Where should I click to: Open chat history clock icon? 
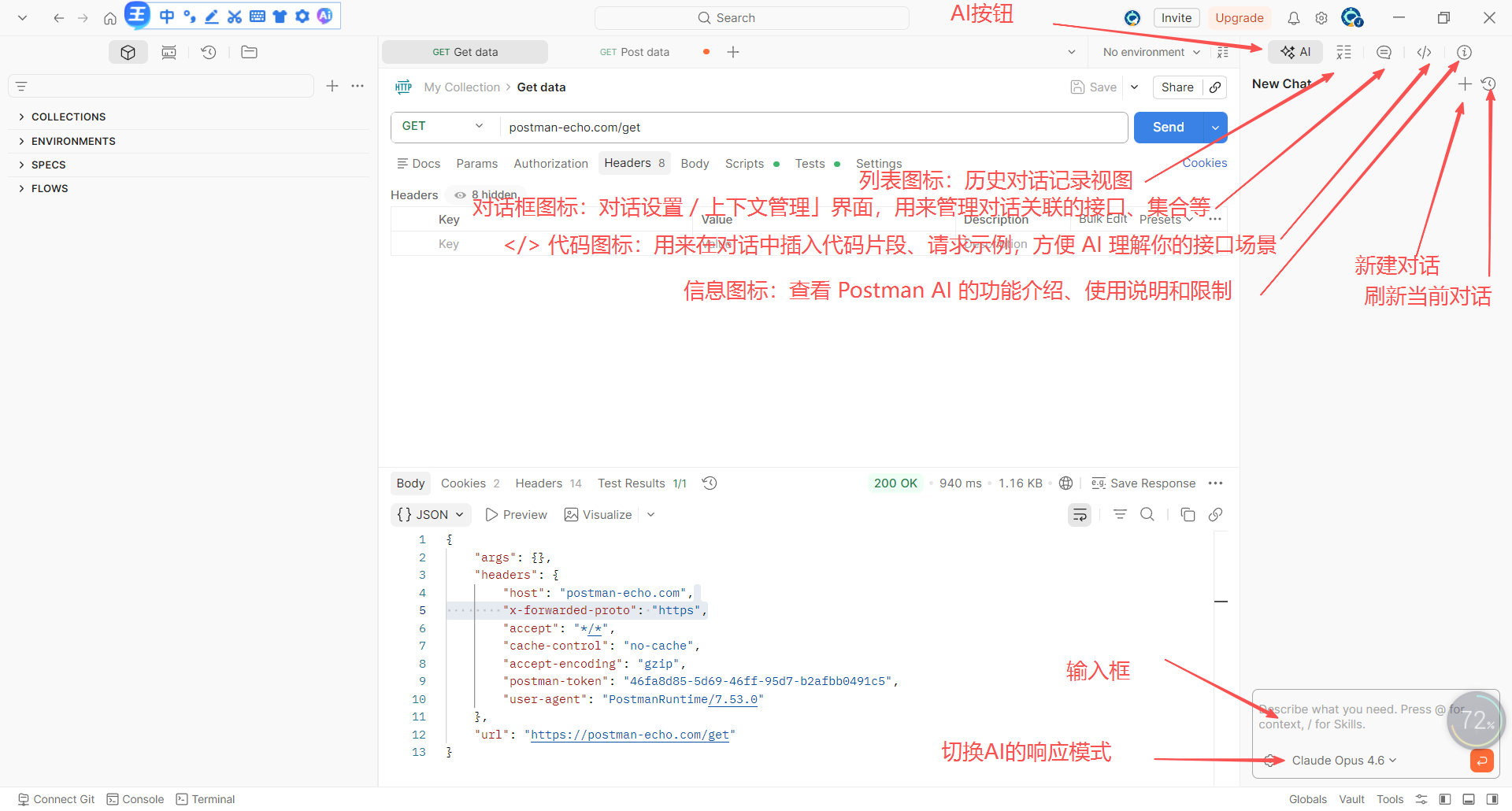1488,83
